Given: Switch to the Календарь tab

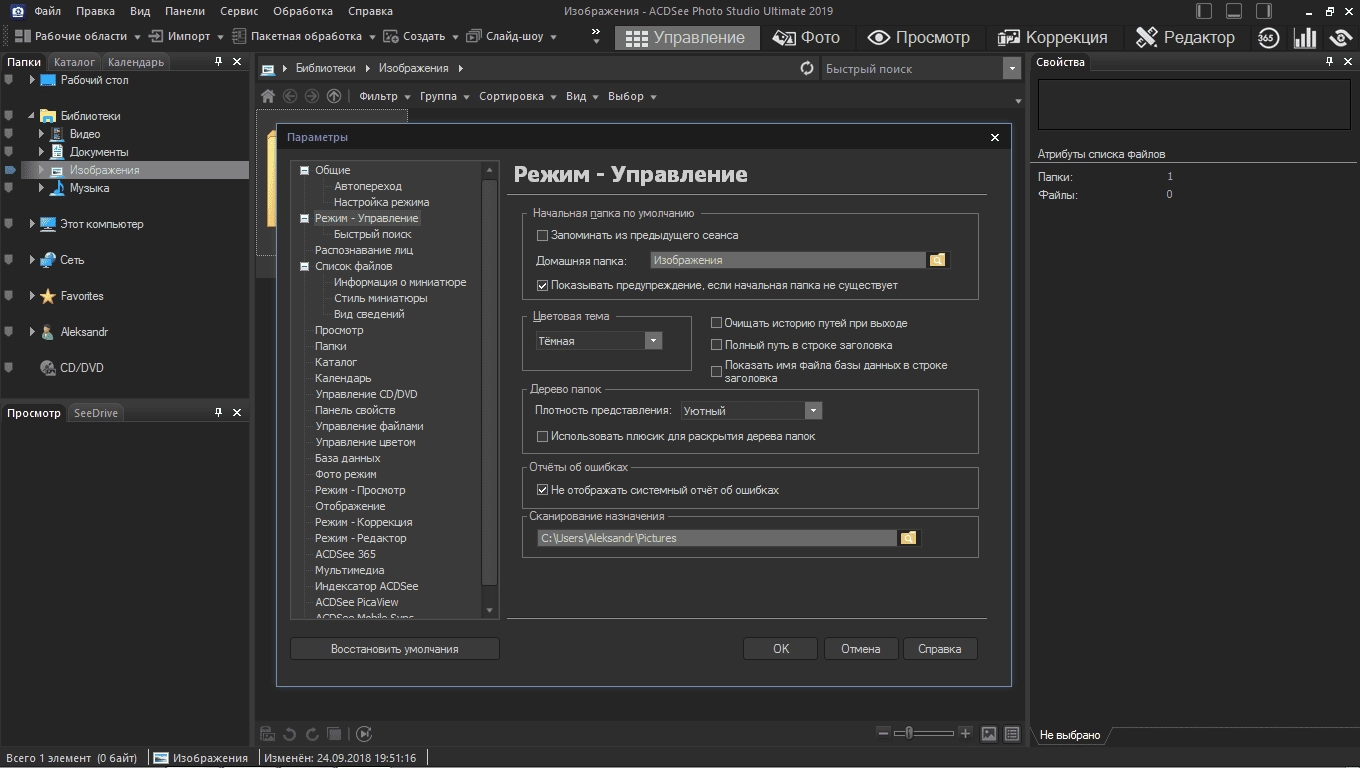Looking at the screenshot, I should (136, 62).
